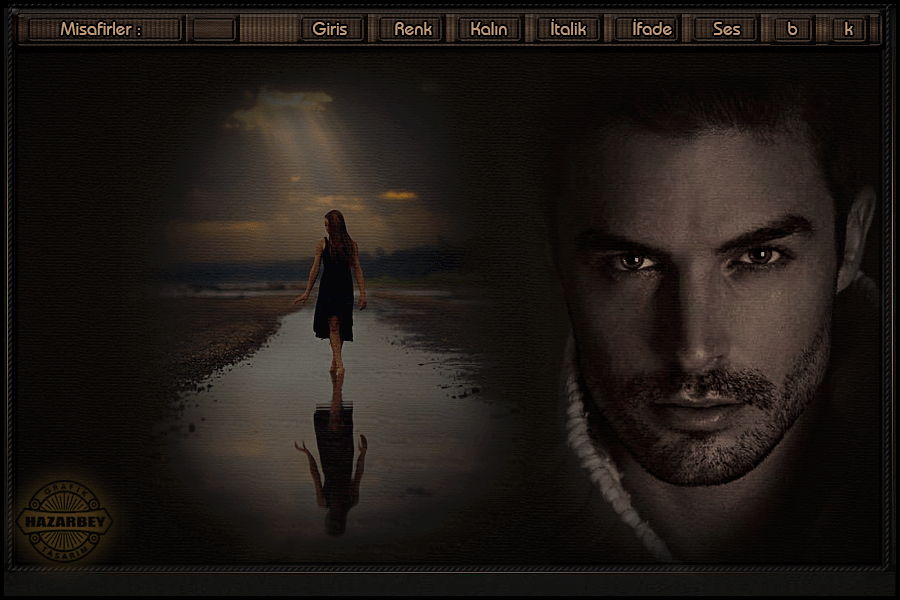This screenshot has height=600, width=900.
Task: Enable İtalik italic text style
Action: pos(568,29)
